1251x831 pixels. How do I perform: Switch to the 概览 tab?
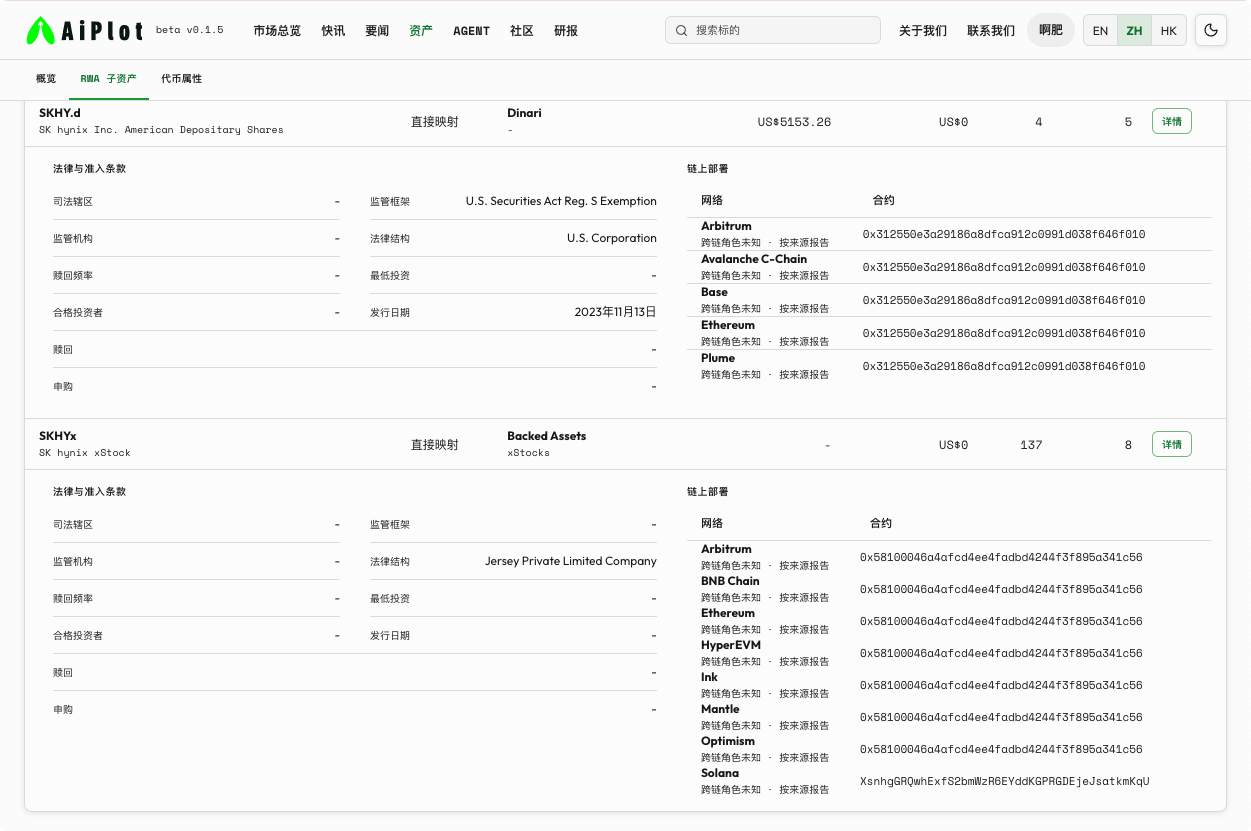point(46,78)
